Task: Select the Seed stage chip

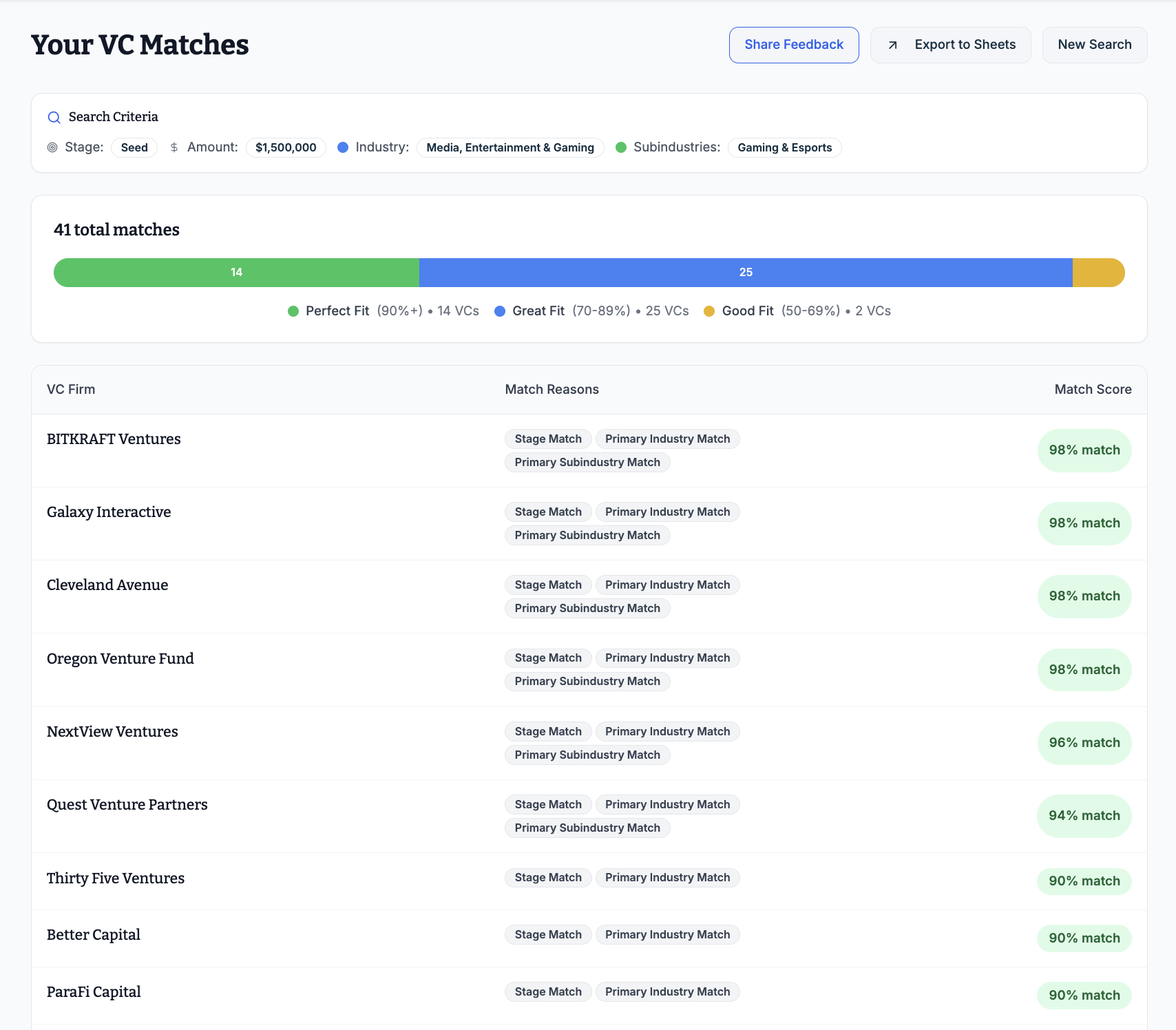Action: 134,147
